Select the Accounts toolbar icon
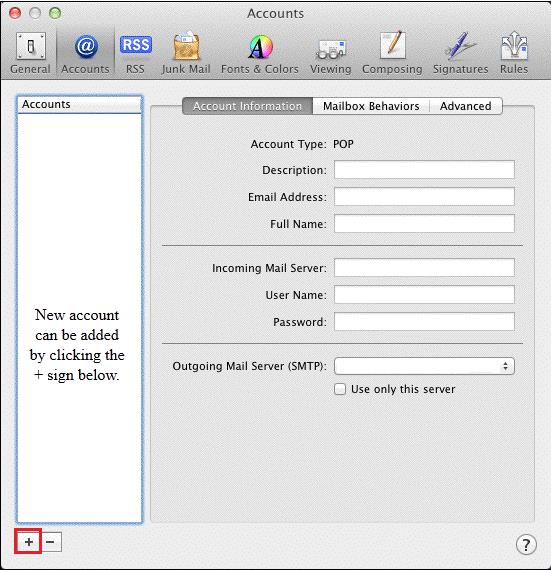 point(85,53)
